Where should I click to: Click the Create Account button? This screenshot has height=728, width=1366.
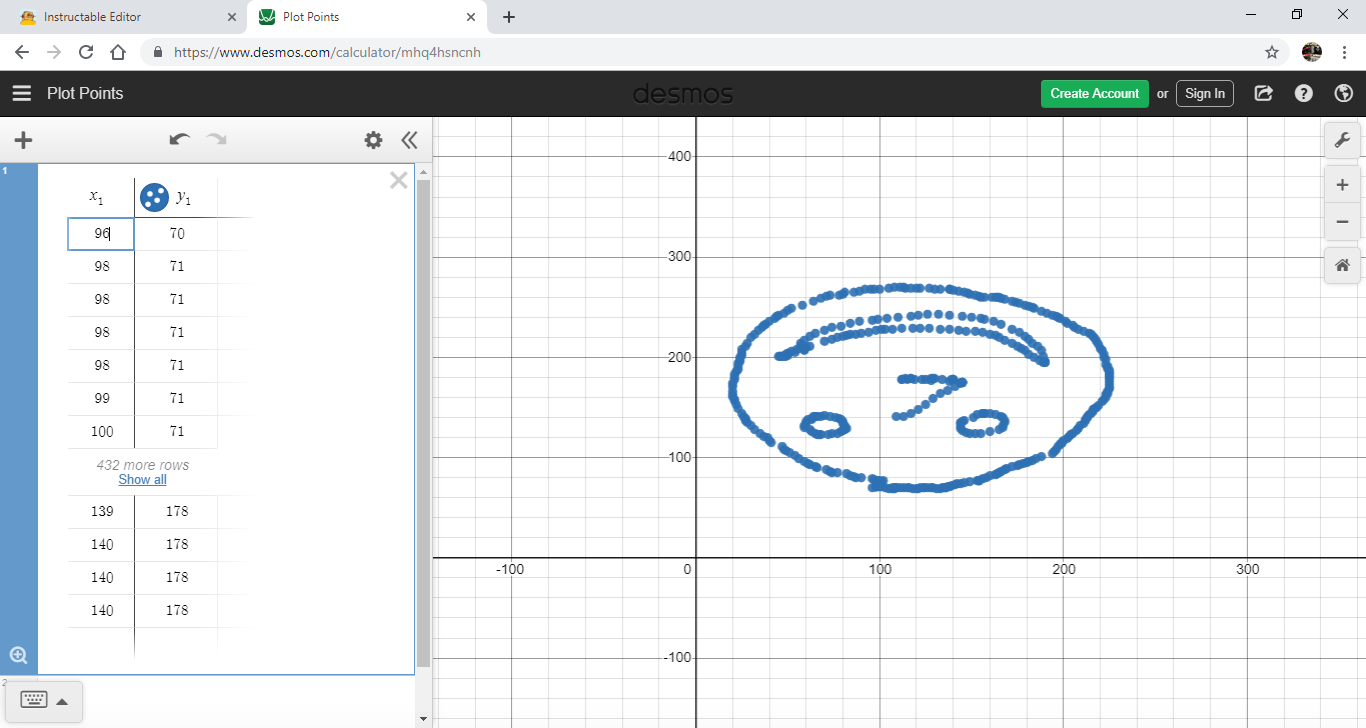tap(1094, 93)
